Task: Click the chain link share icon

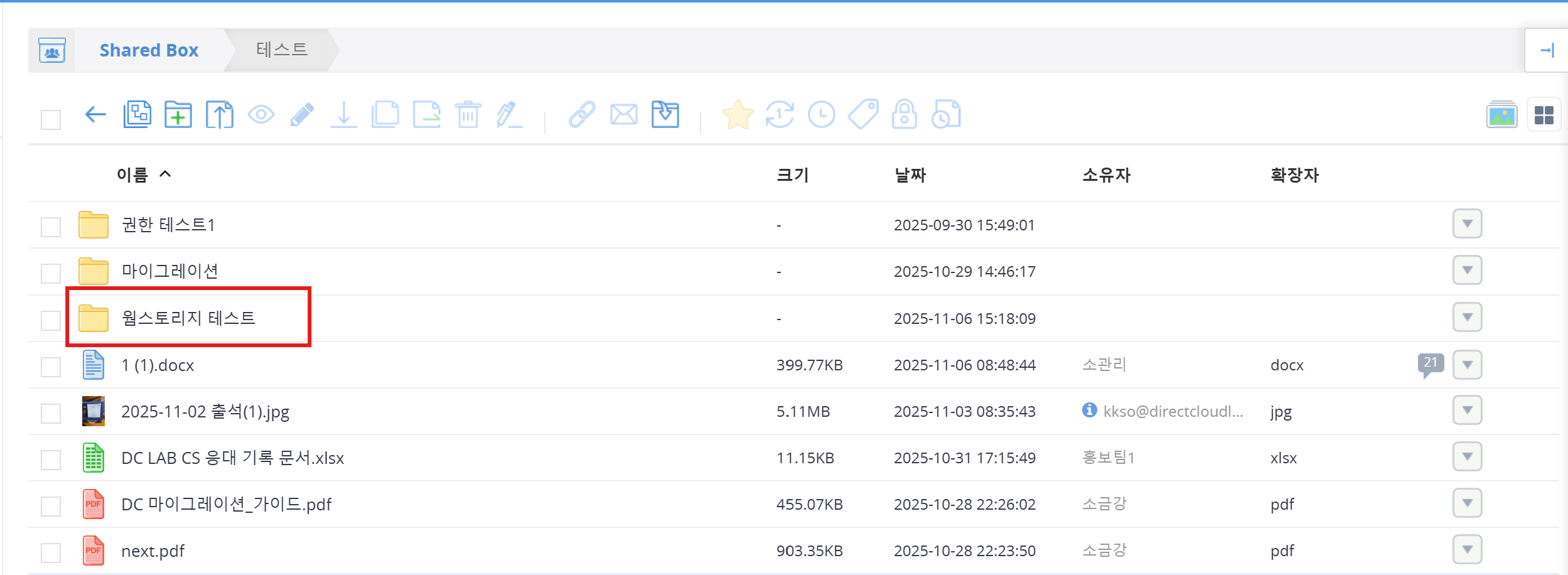Action: click(x=582, y=115)
